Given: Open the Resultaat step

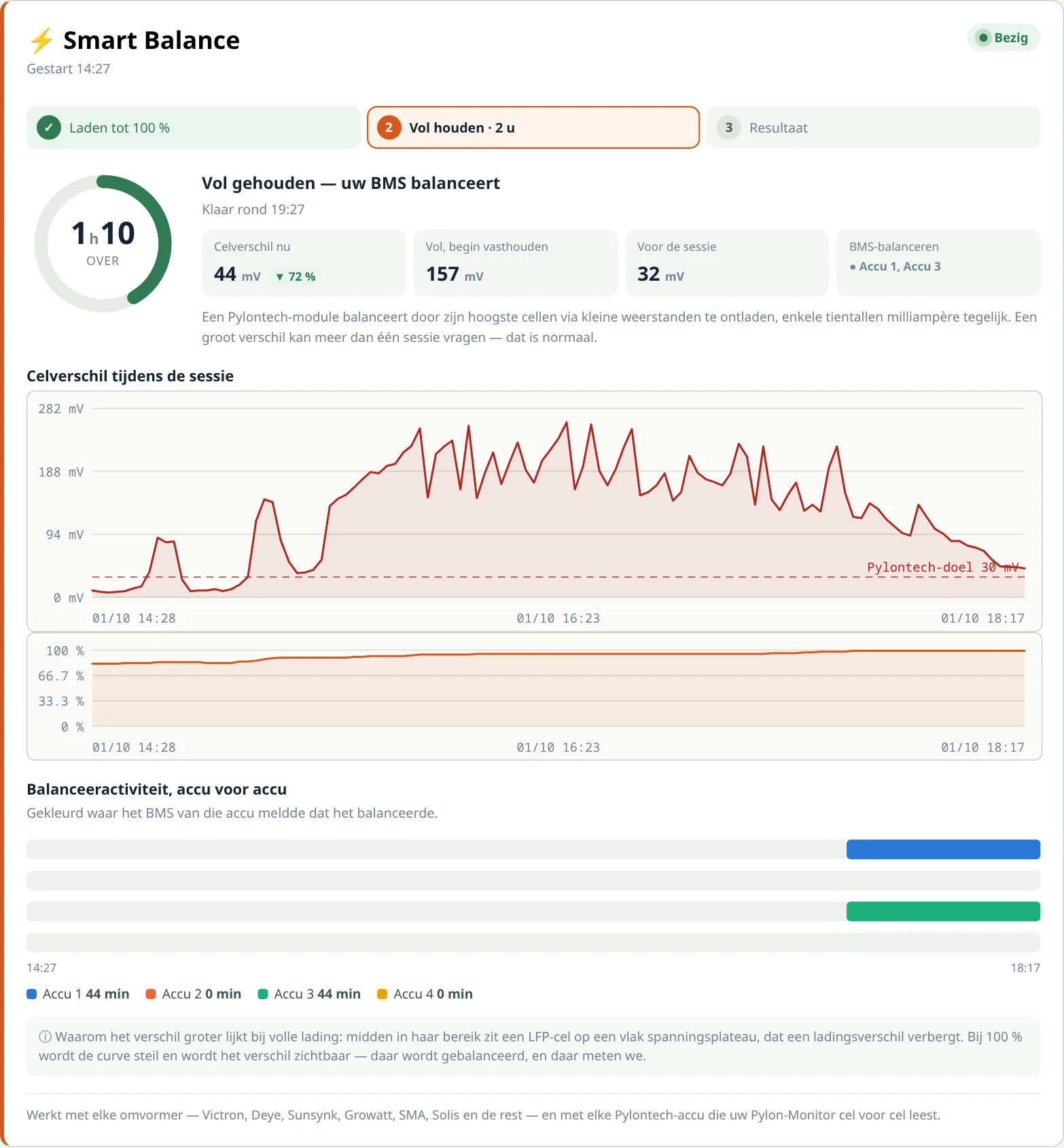Looking at the screenshot, I should click(873, 128).
